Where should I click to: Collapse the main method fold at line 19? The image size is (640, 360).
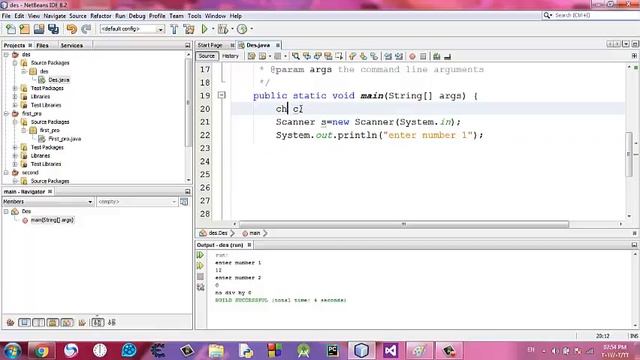pyautogui.click(x=222, y=95)
